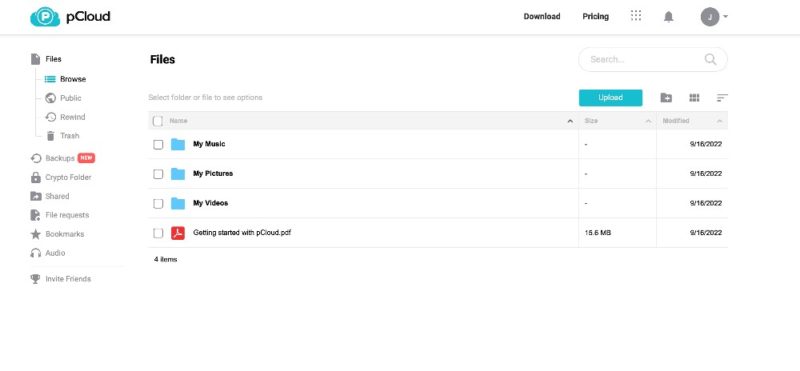The width and height of the screenshot is (800, 371).
Task: Create a new folder icon
Action: [666, 97]
